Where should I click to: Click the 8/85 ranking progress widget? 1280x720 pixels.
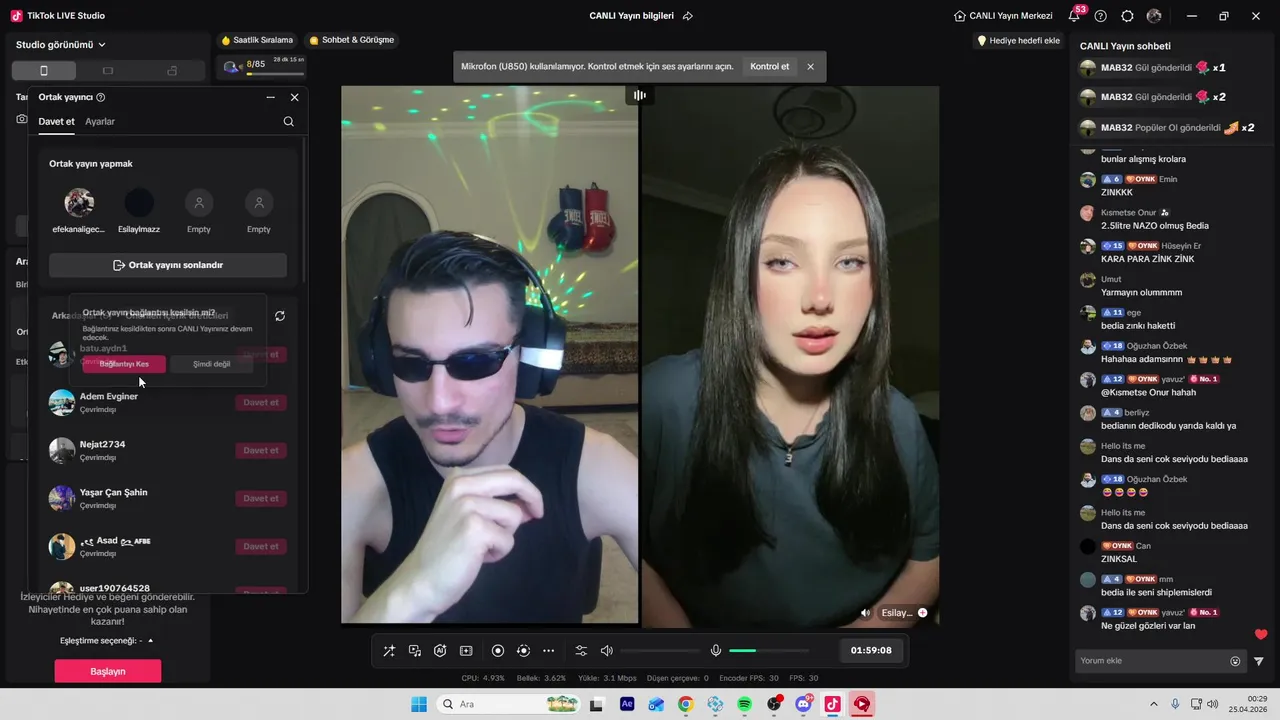(x=263, y=66)
